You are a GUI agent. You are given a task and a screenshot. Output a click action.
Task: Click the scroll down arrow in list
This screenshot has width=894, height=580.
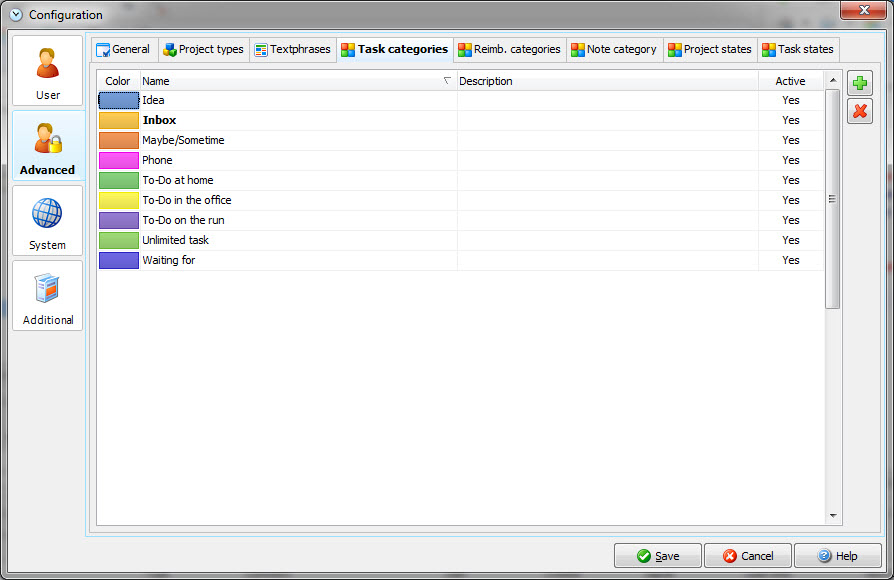click(x=833, y=516)
